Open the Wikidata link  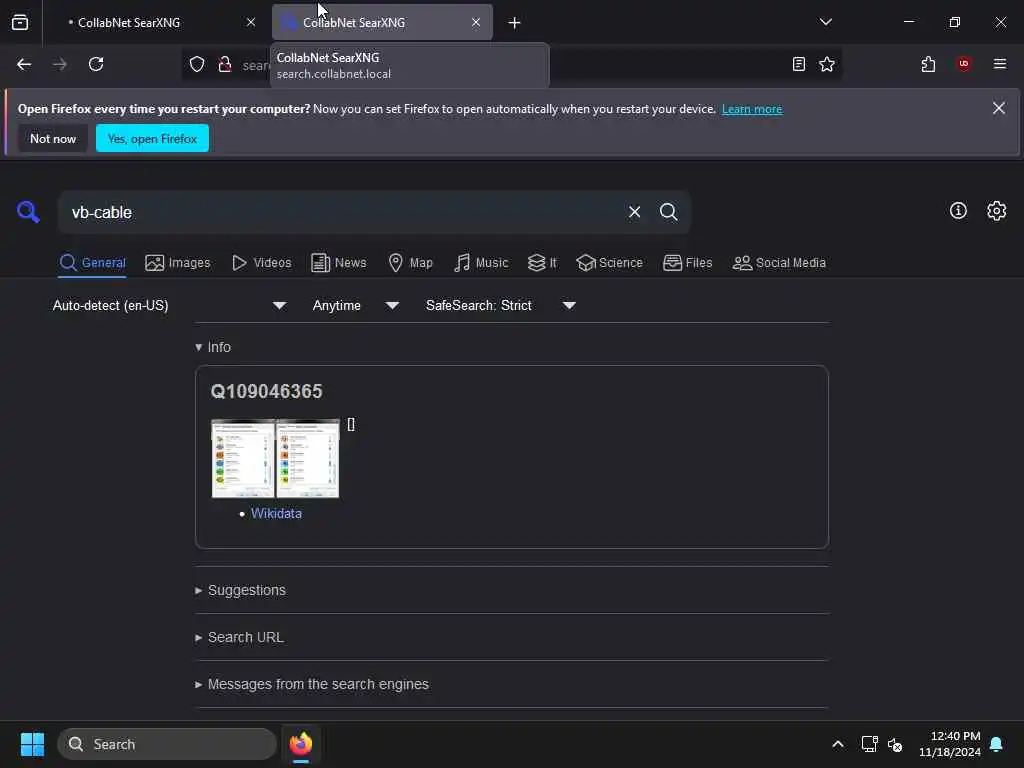[276, 514]
